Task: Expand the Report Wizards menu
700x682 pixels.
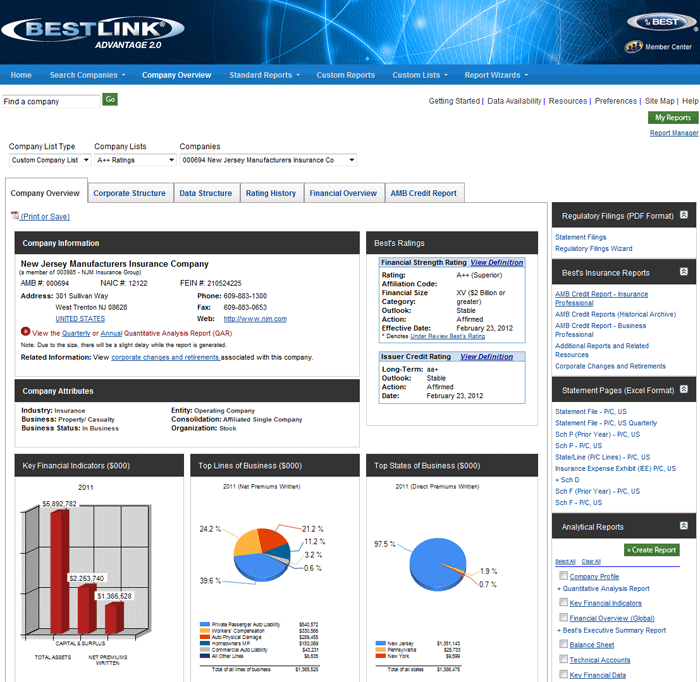Action: click(496, 75)
